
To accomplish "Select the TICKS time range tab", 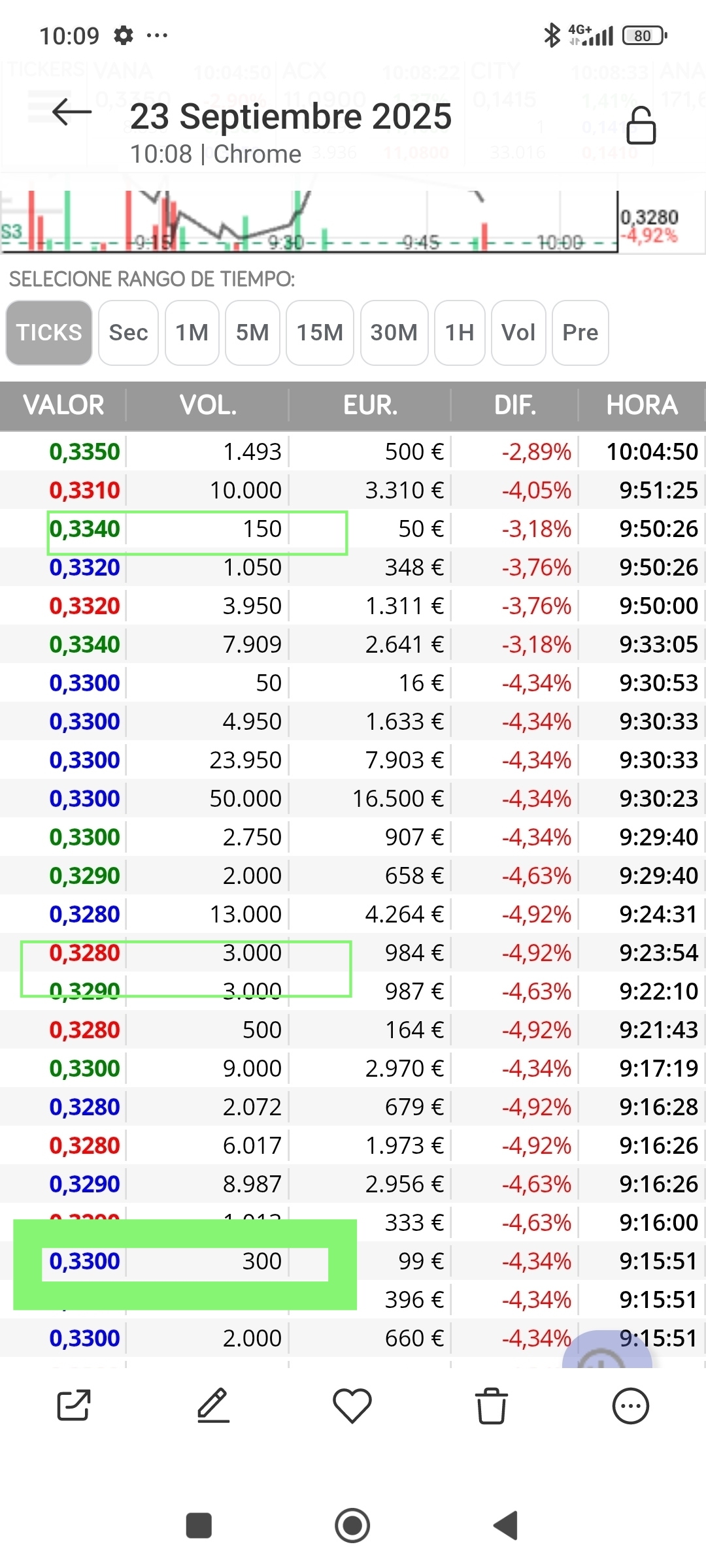I will tap(49, 333).
